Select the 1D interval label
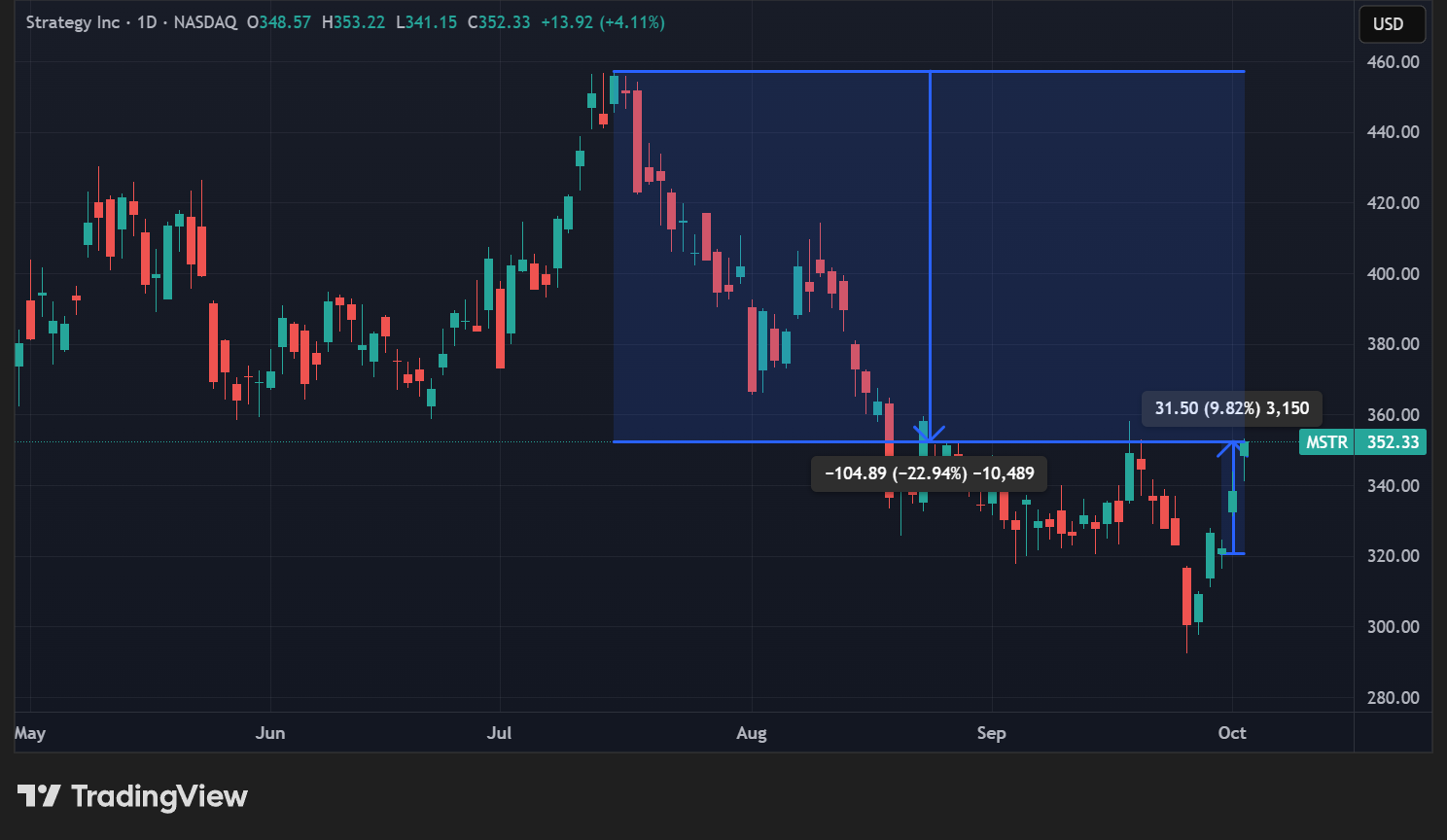Screen dimensions: 1447x840 147,22
